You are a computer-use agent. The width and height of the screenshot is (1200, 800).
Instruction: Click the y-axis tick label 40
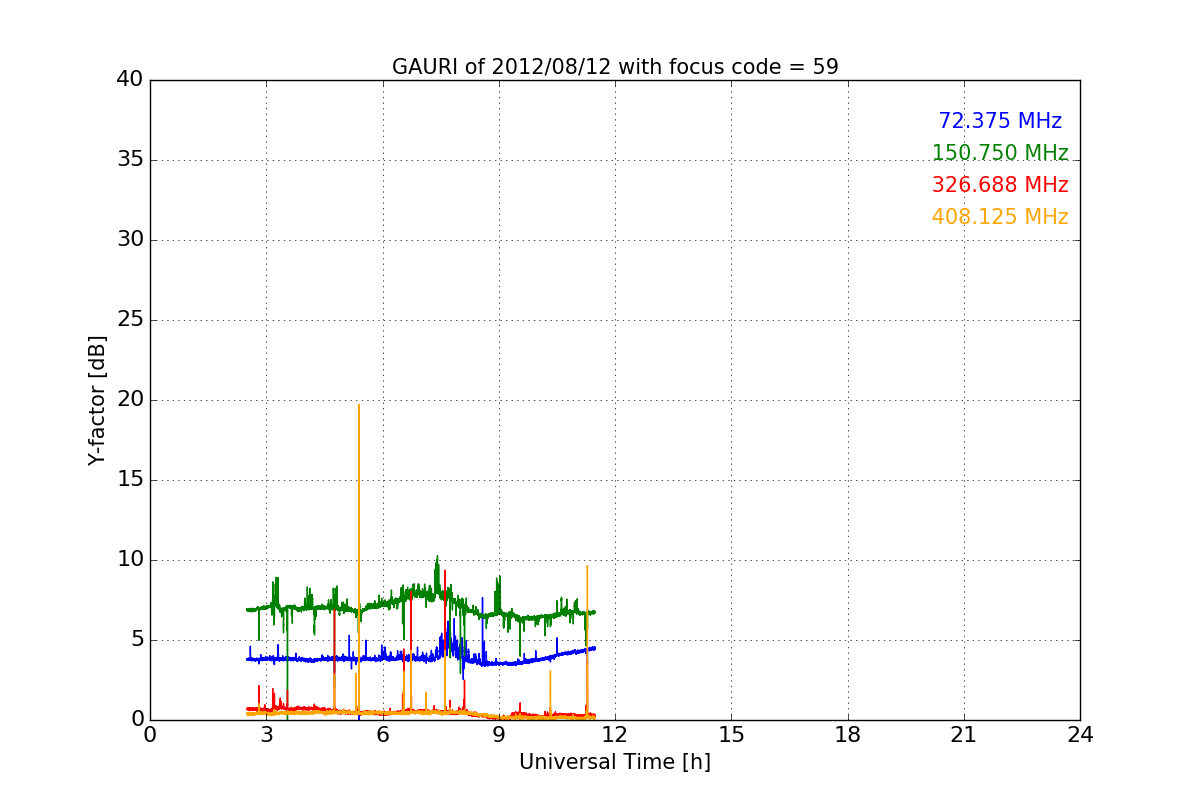pyautogui.click(x=130, y=80)
